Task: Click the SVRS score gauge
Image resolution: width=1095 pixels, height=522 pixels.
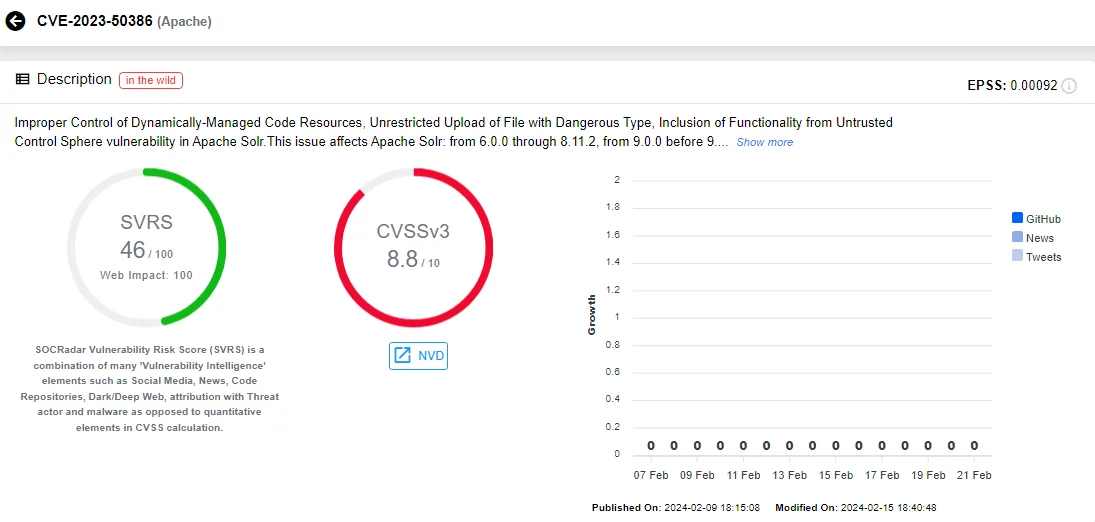Action: [x=147, y=247]
